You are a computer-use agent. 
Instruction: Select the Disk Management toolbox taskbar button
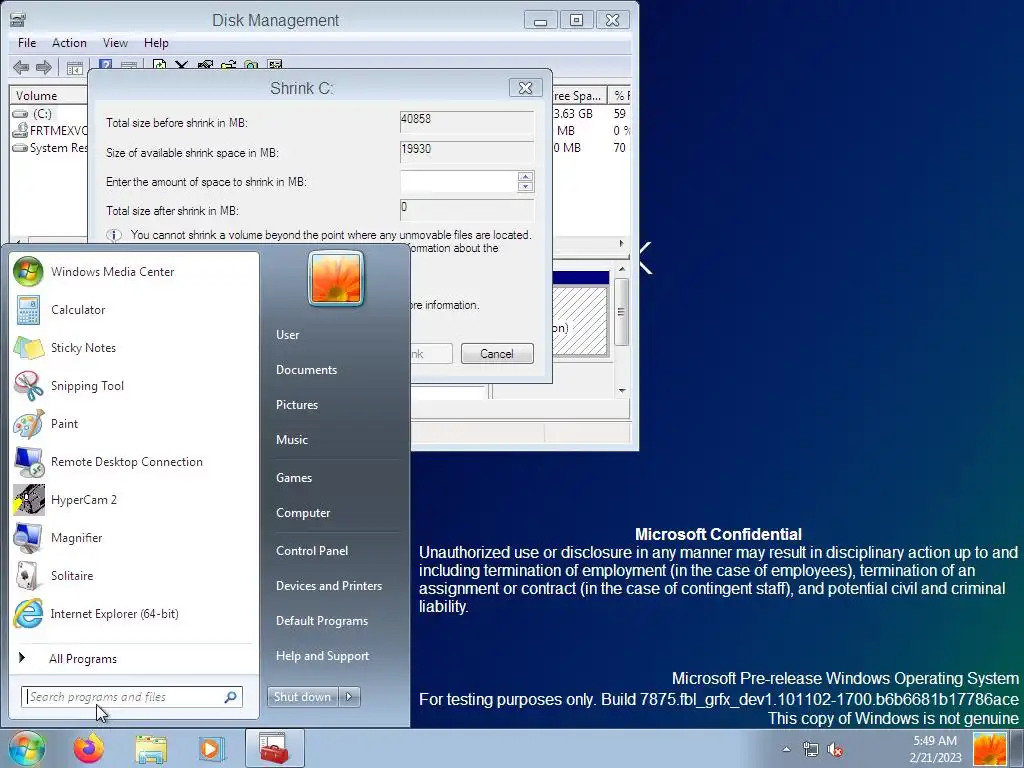point(275,748)
